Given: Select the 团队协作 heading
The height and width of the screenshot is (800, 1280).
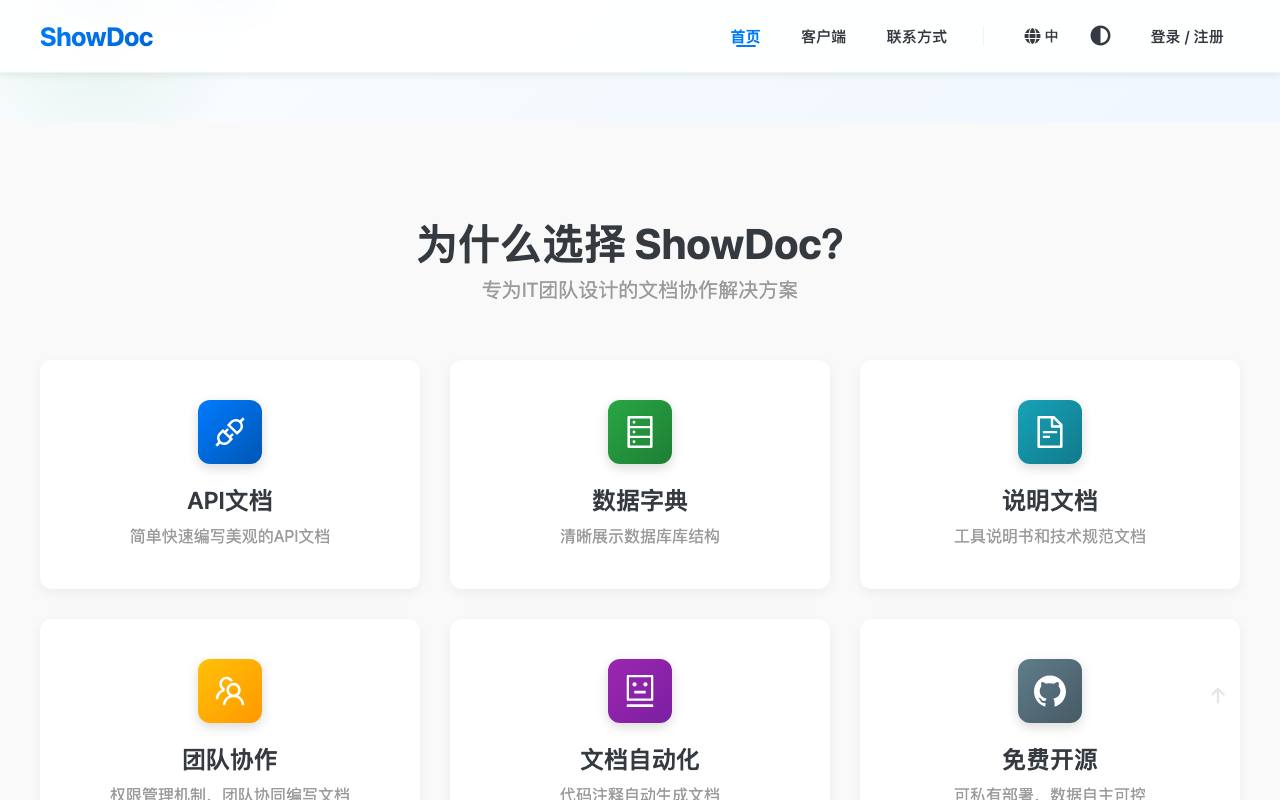Looking at the screenshot, I should click(x=230, y=759).
